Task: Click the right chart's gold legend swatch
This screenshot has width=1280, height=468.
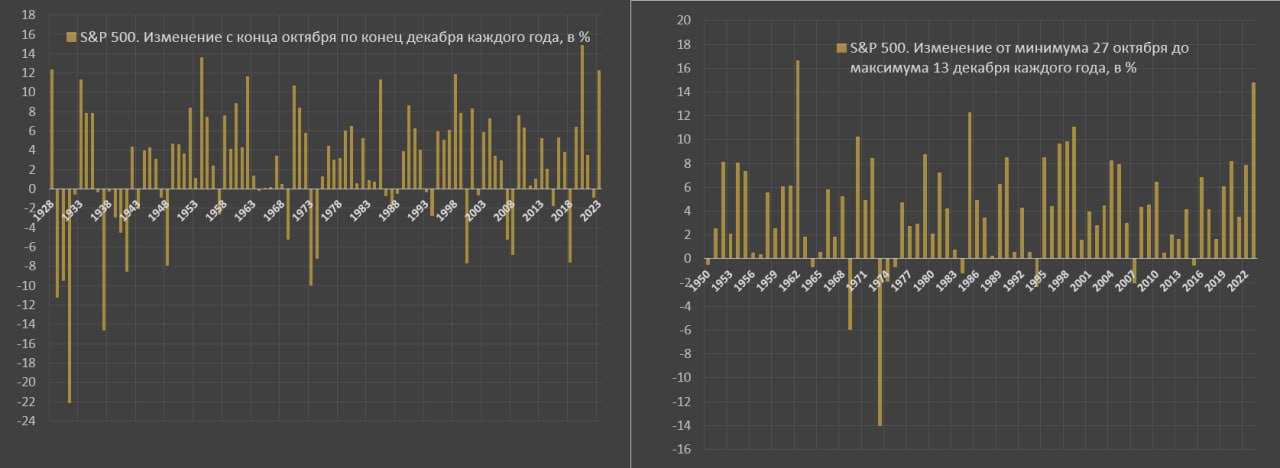Action: pos(841,48)
